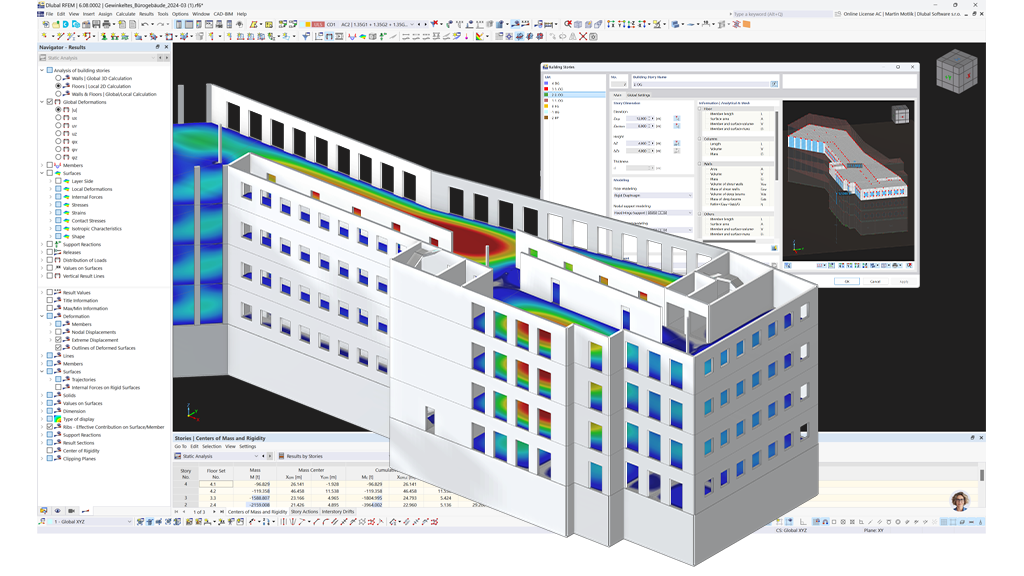This screenshot has height=576, width=1024.
Task: Click the pin icon on the Navigator - Results panel
Action: pos(158,48)
